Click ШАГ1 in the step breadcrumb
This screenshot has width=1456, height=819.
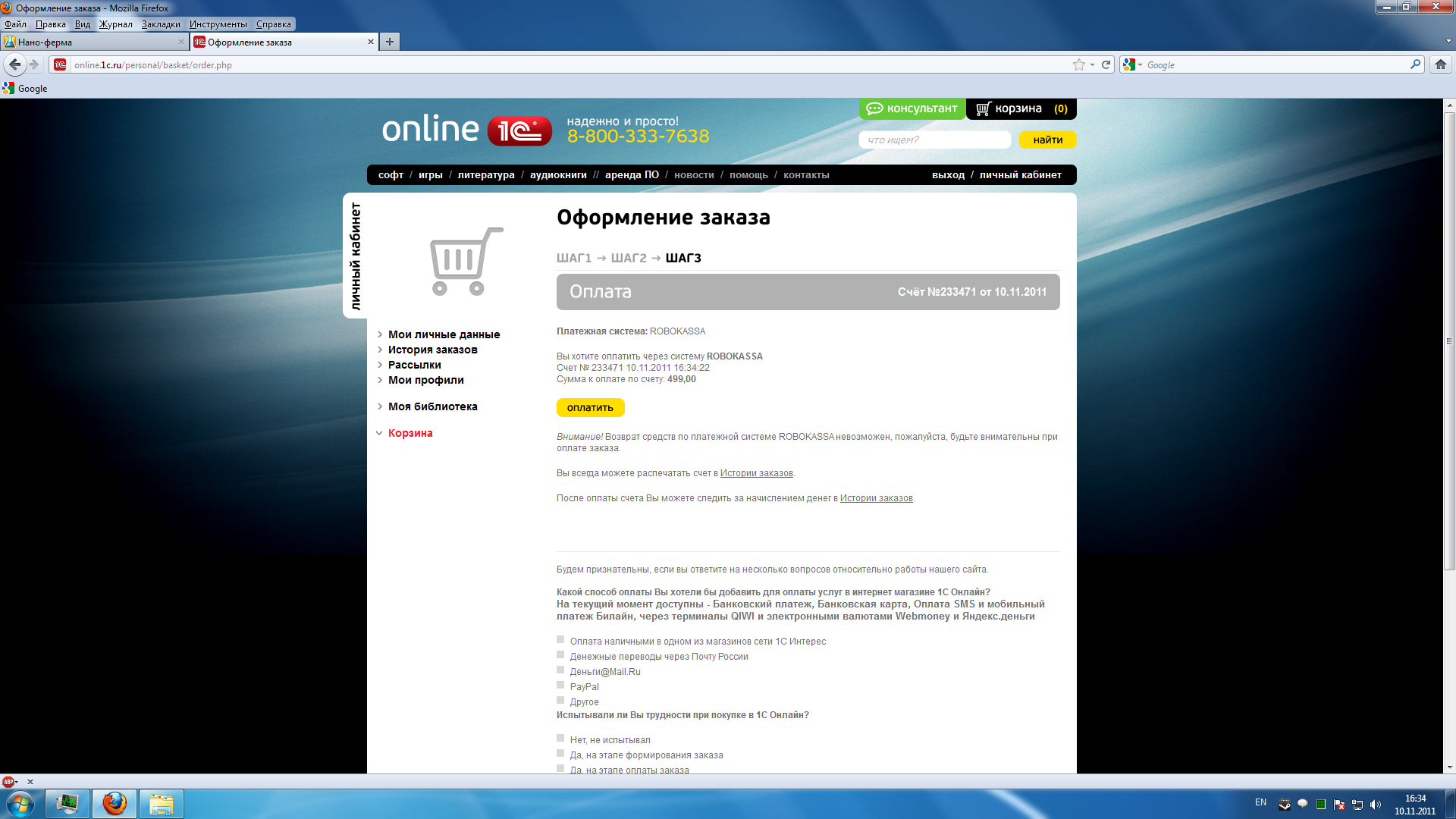(x=574, y=258)
